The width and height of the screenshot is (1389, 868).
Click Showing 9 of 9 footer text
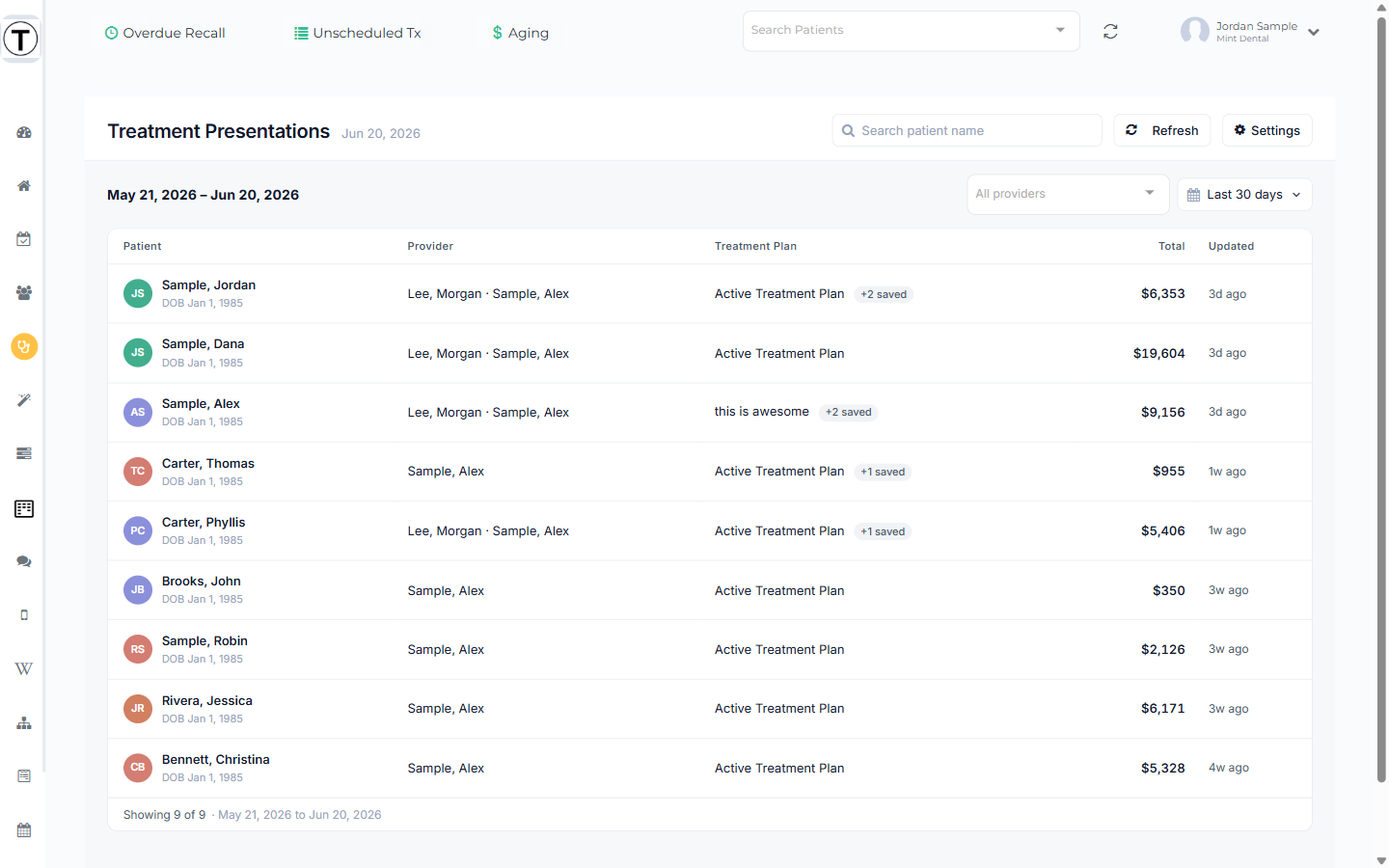pyautogui.click(x=164, y=815)
